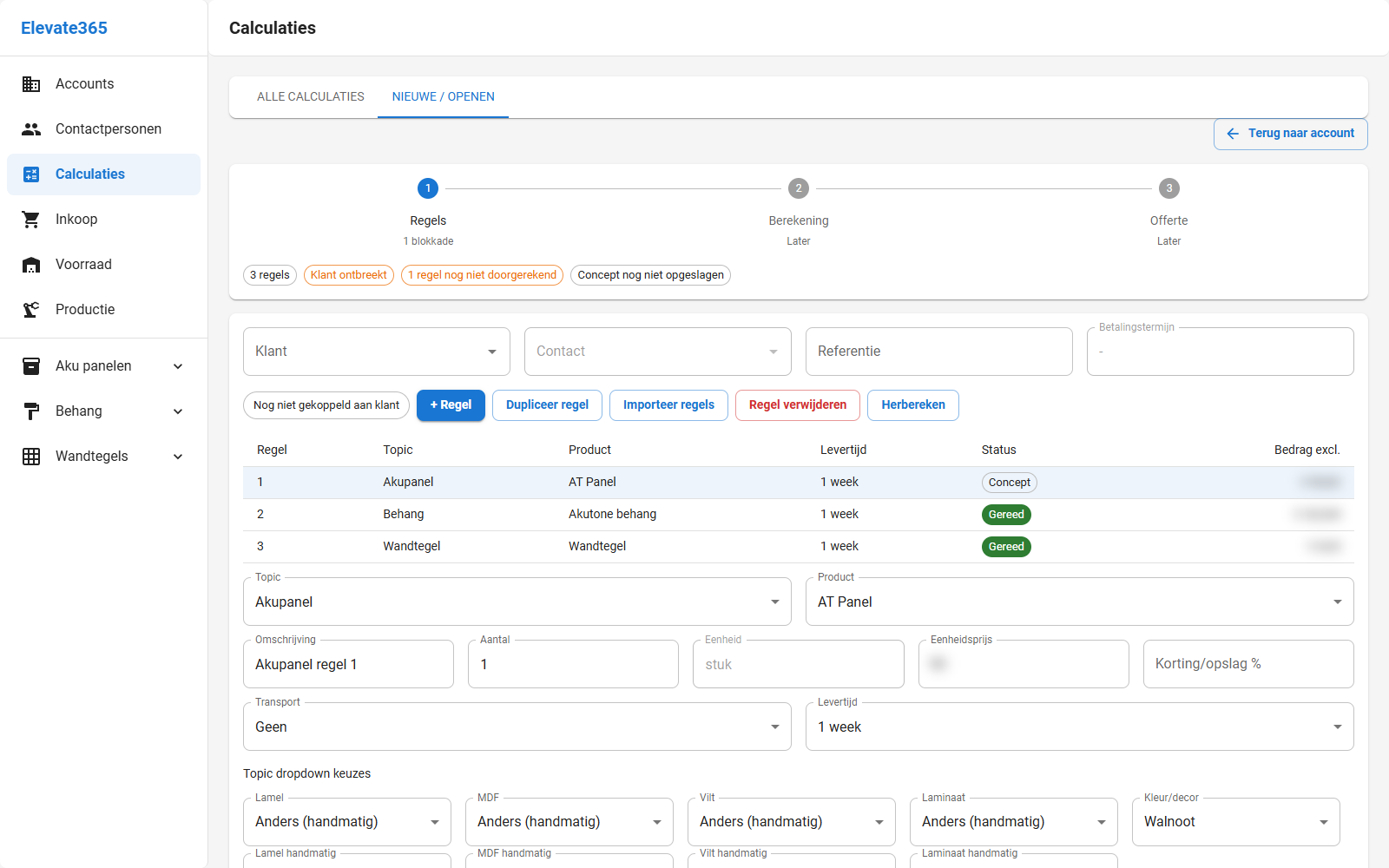Select table row 1 Akupanel
The height and width of the screenshot is (868, 1389).
[799, 483]
